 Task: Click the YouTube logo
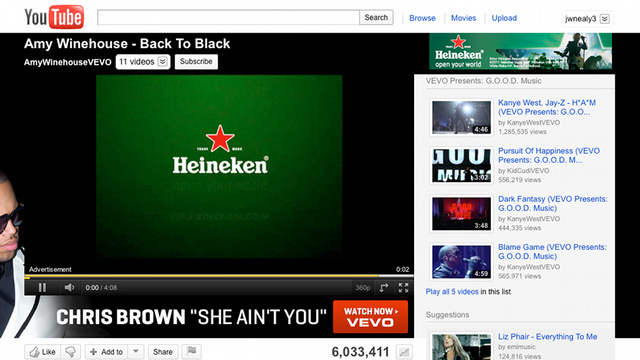[54, 17]
